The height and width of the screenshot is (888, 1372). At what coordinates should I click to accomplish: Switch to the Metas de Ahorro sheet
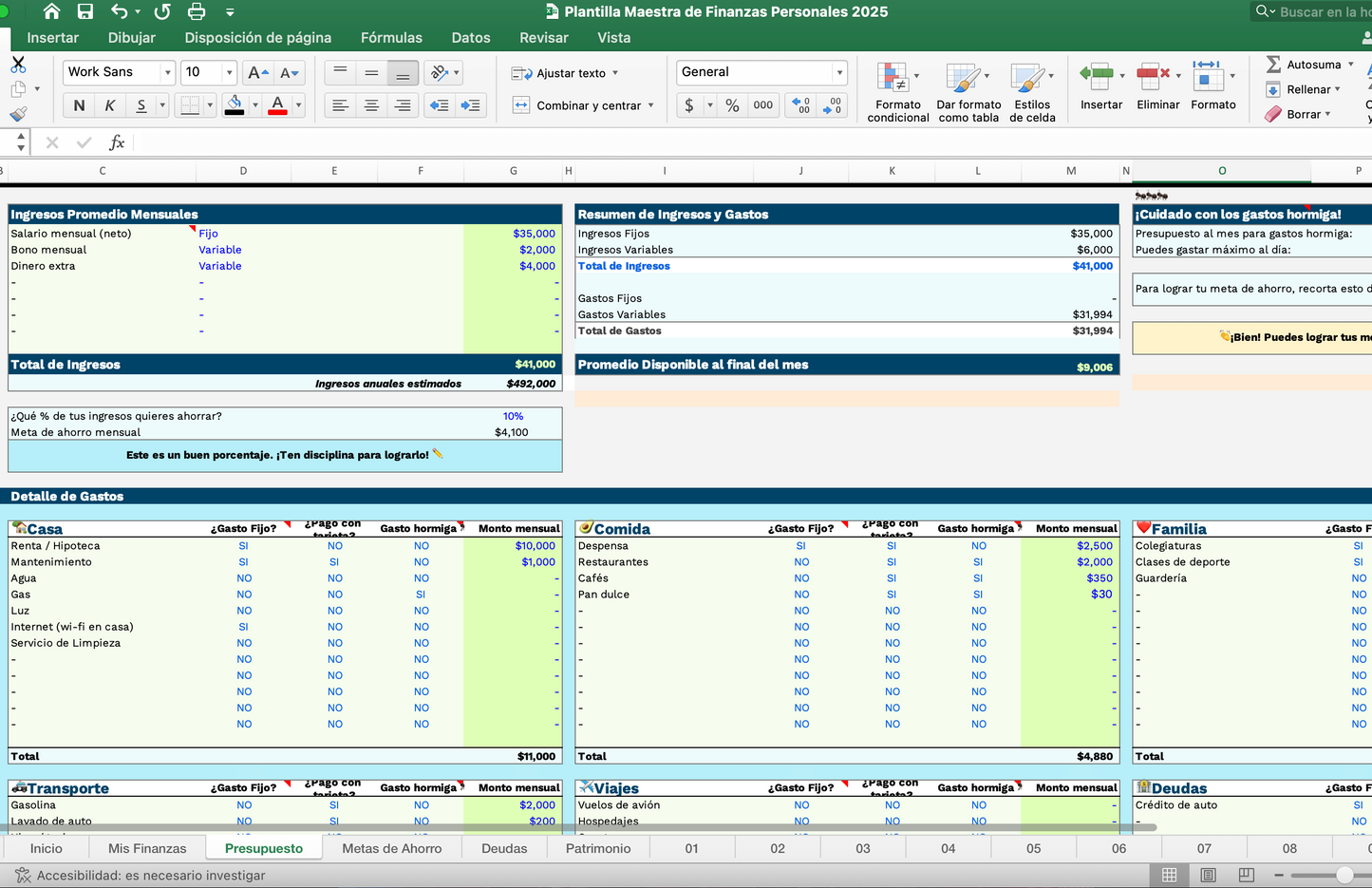391,848
